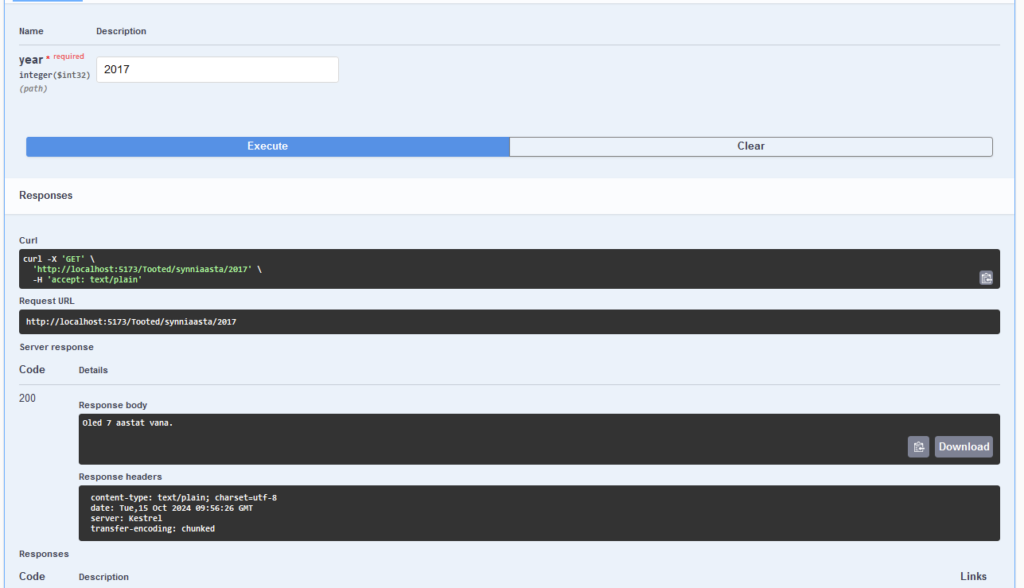Click the Responses section header
The image size is (1024, 588).
pos(46,195)
